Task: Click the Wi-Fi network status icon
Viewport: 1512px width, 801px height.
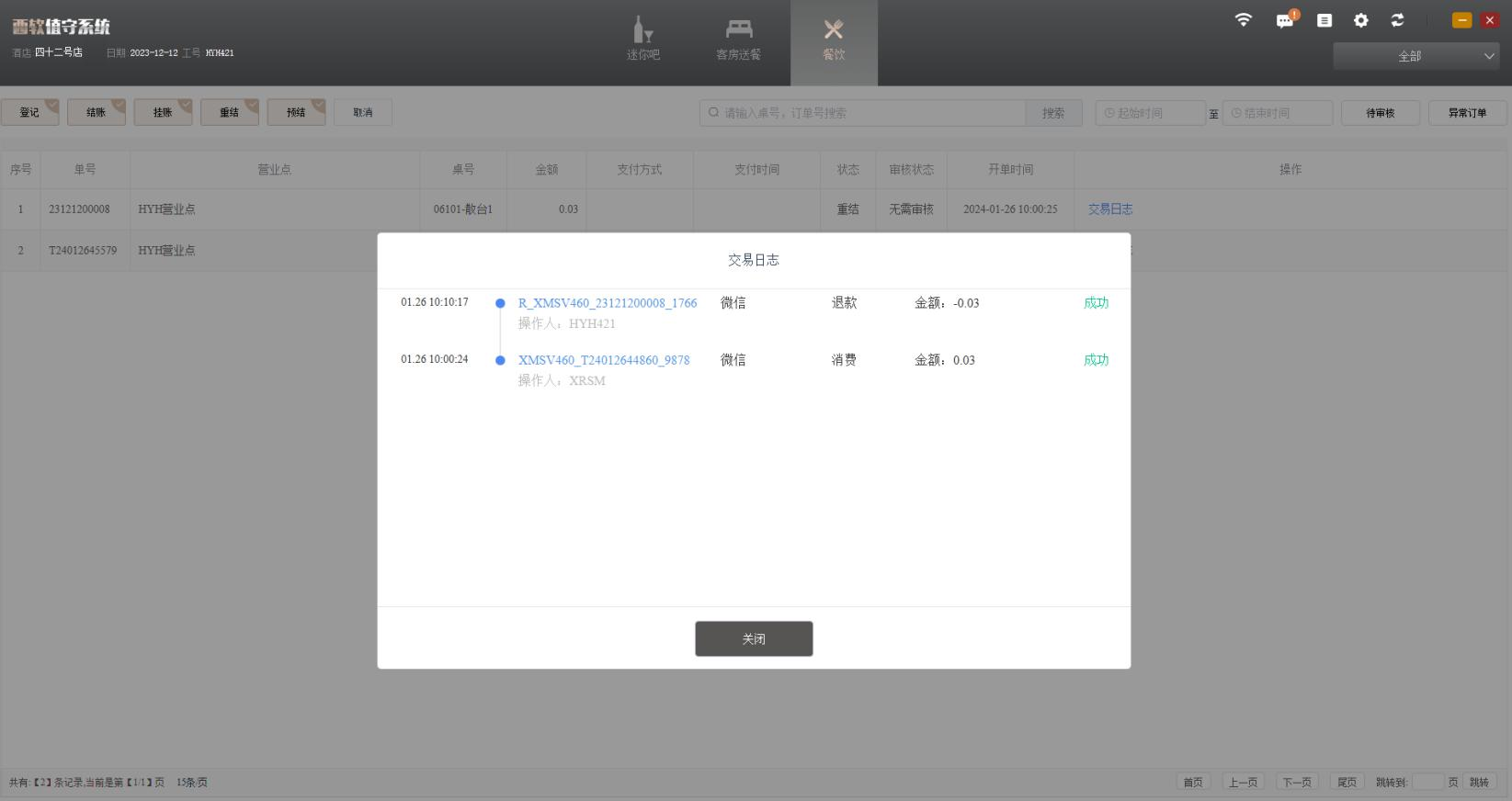Action: [x=1243, y=20]
